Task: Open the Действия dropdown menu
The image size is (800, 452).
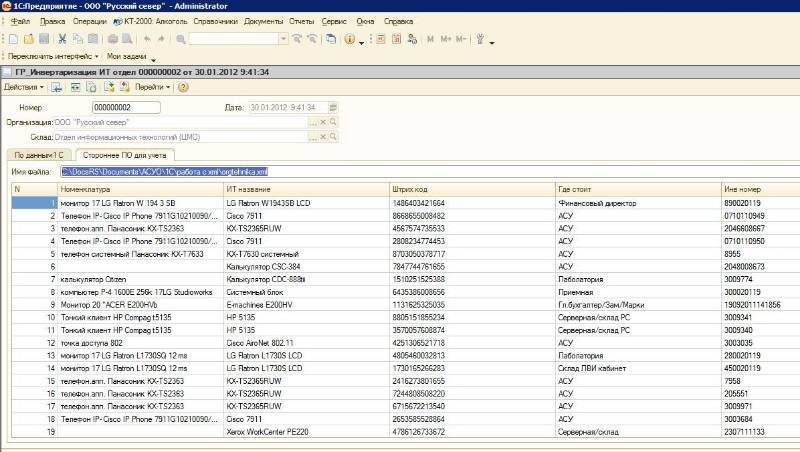Action: click(x=23, y=87)
